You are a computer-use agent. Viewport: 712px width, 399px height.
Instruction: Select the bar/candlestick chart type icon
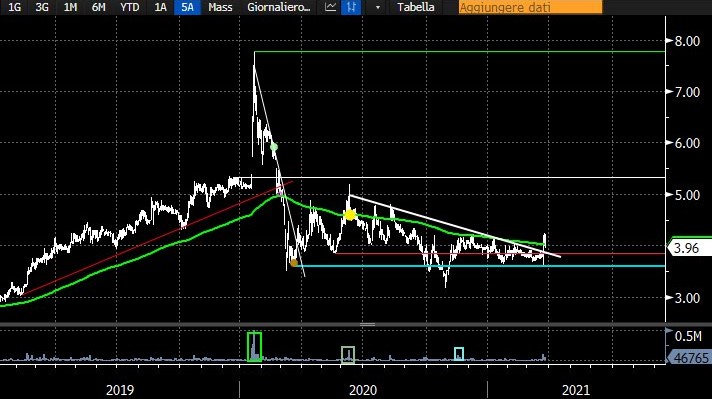351,7
